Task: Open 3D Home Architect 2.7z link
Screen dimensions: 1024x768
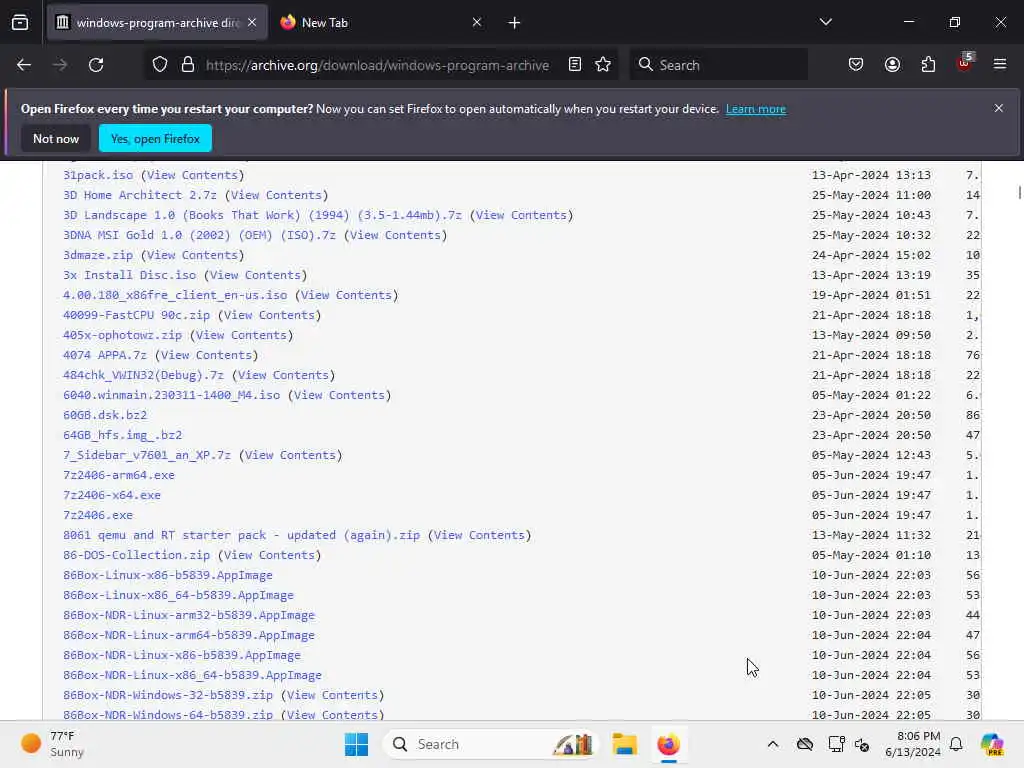Action: [x=140, y=195]
